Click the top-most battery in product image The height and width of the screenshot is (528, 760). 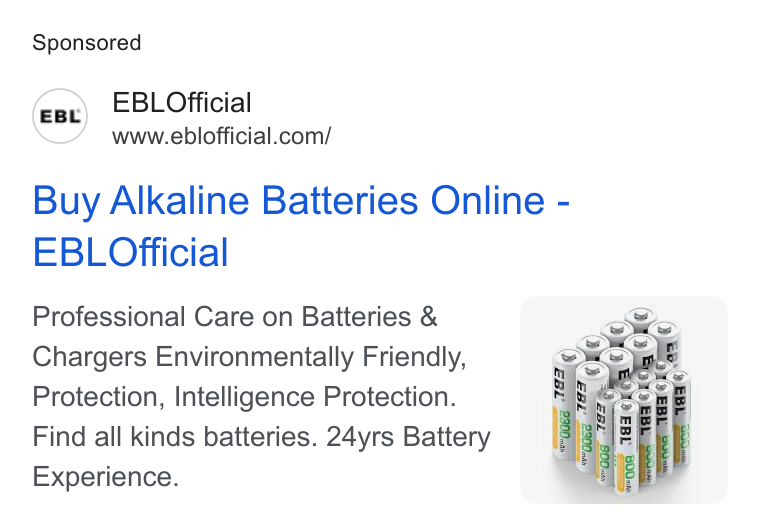(641, 321)
